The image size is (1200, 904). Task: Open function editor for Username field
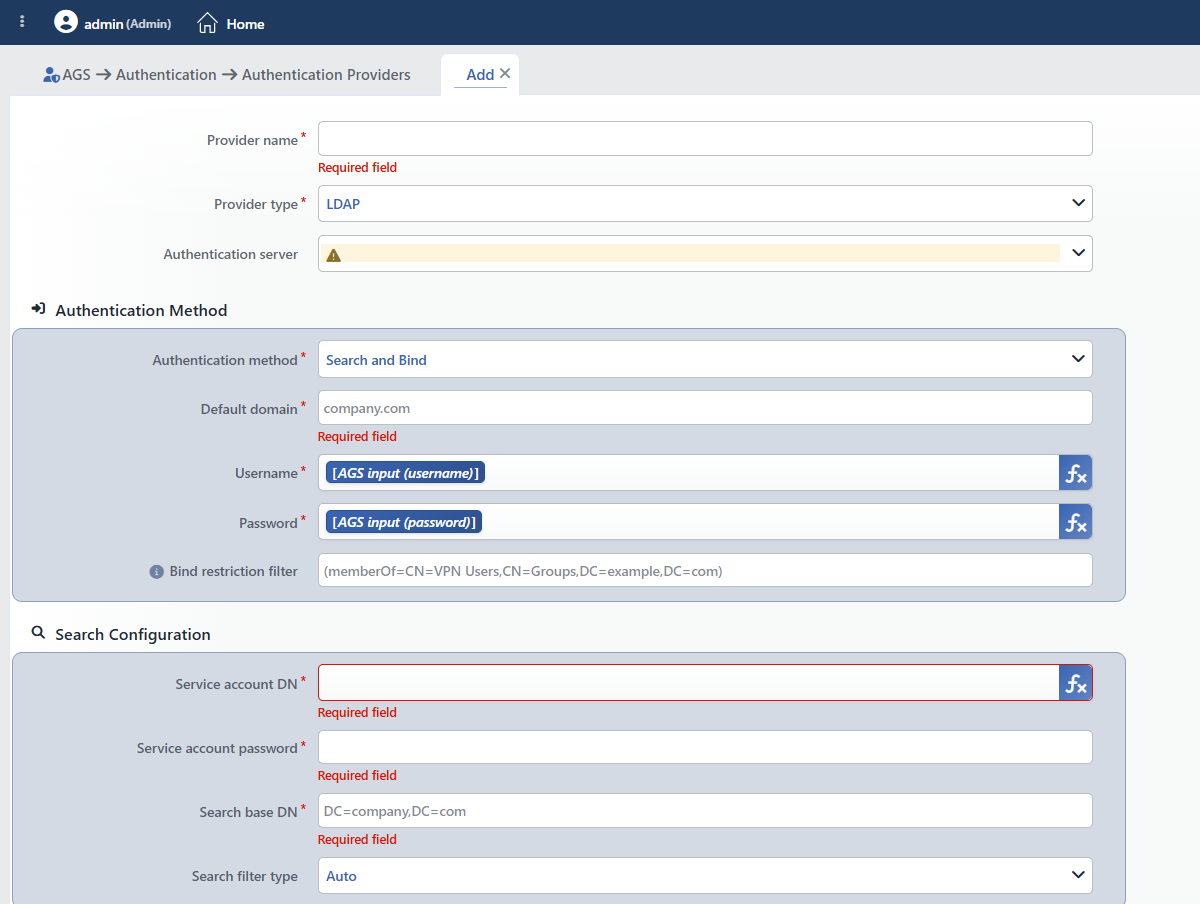(x=1075, y=473)
